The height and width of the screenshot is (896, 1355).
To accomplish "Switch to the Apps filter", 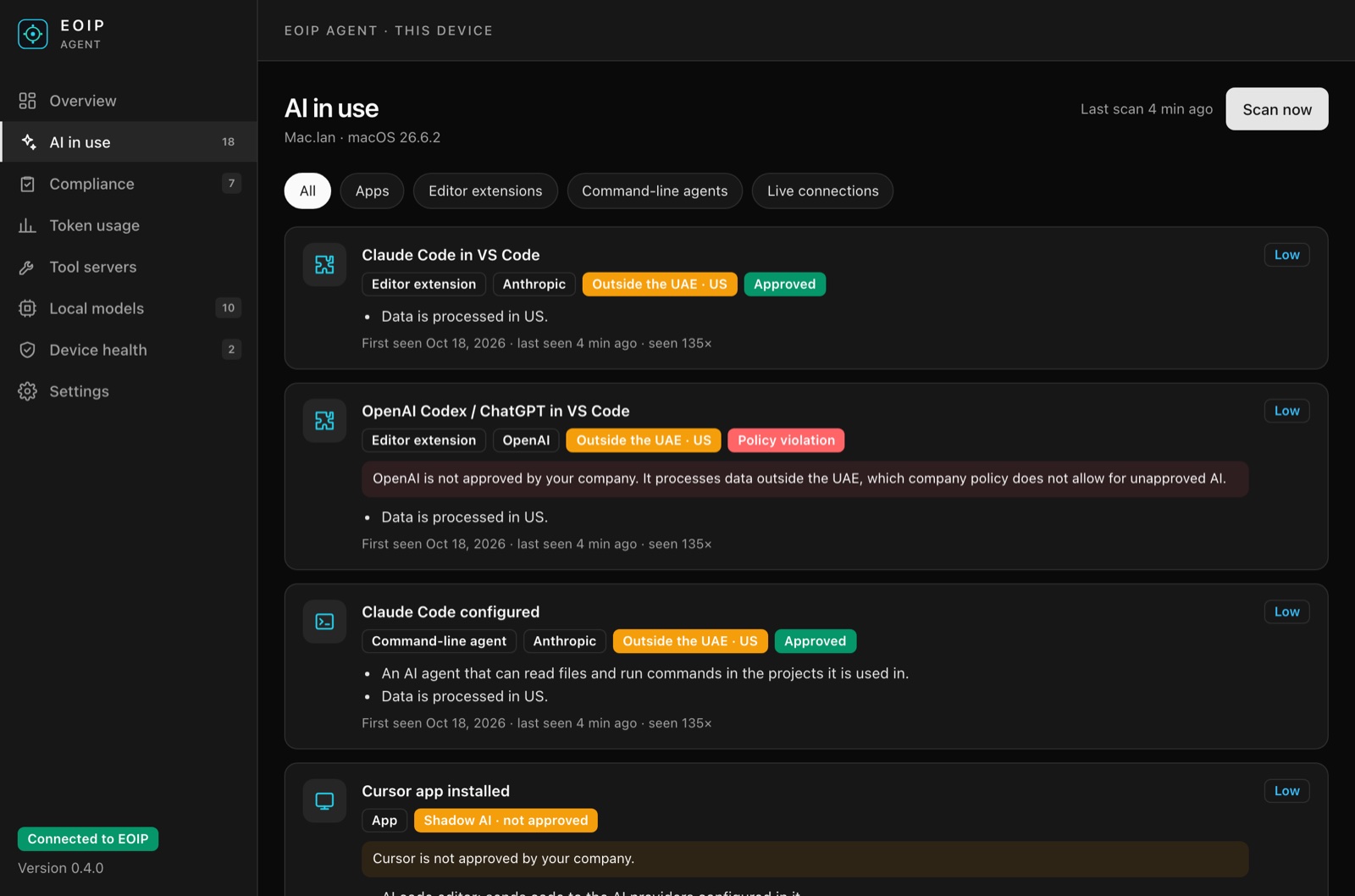I will pyautogui.click(x=372, y=191).
